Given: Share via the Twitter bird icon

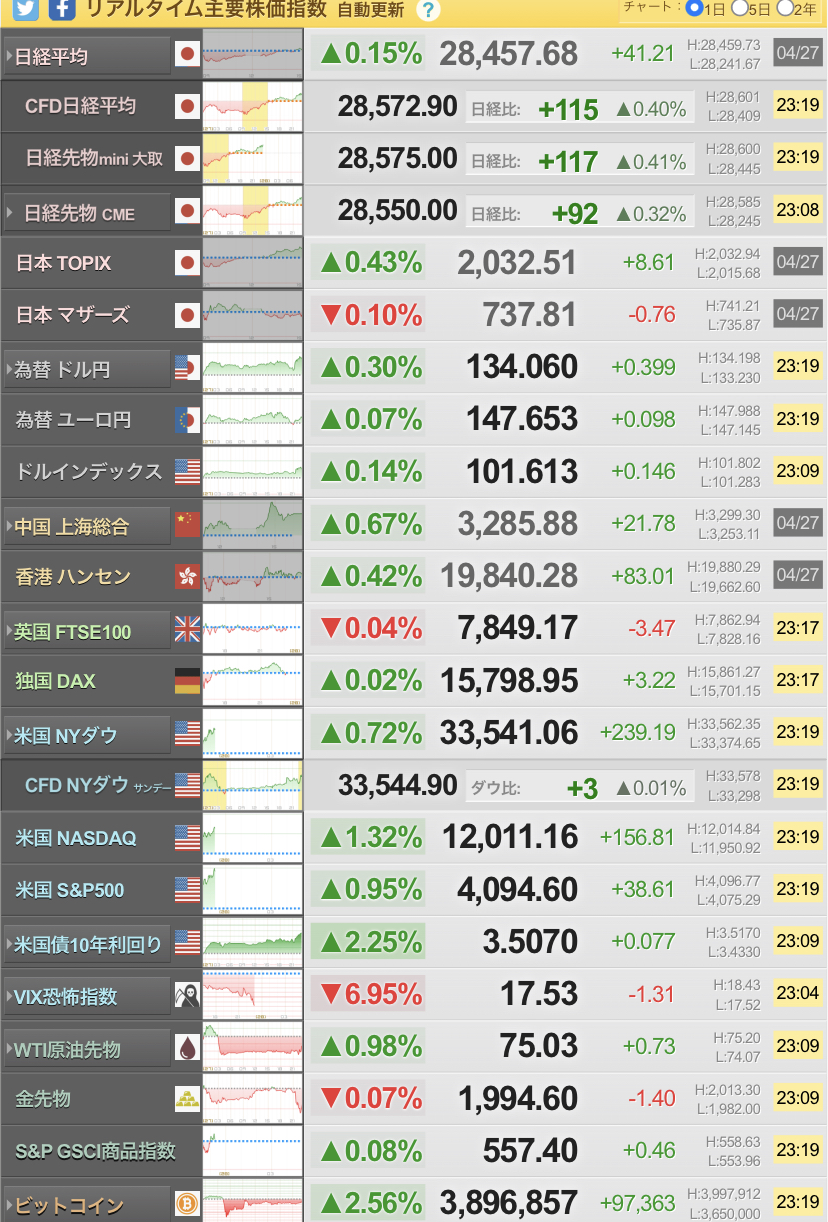Looking at the screenshot, I should (22, 10).
